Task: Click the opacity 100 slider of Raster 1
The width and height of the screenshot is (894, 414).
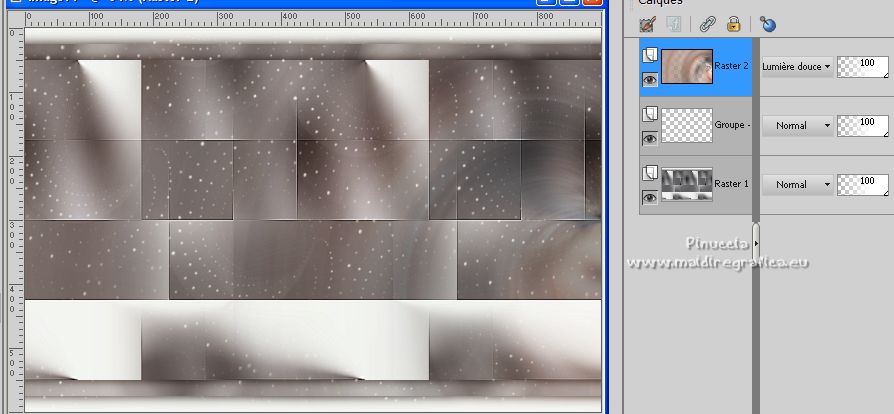Action: [863, 185]
